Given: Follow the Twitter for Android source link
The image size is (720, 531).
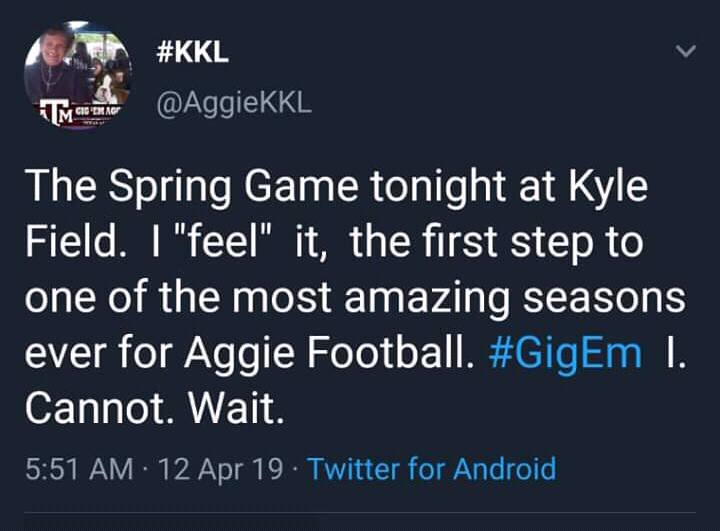Looking at the screenshot, I should point(431,468).
